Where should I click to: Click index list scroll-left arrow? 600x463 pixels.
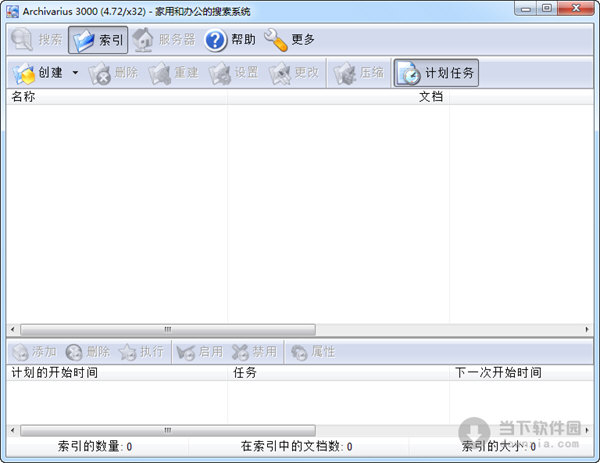click(13, 329)
